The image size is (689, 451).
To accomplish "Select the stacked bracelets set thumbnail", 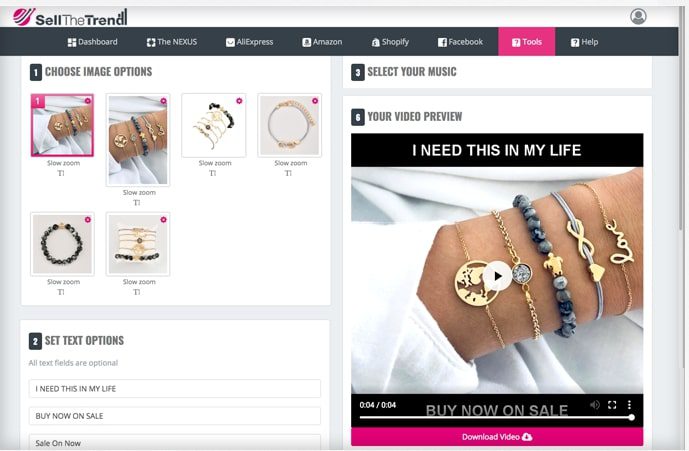I will pos(138,244).
